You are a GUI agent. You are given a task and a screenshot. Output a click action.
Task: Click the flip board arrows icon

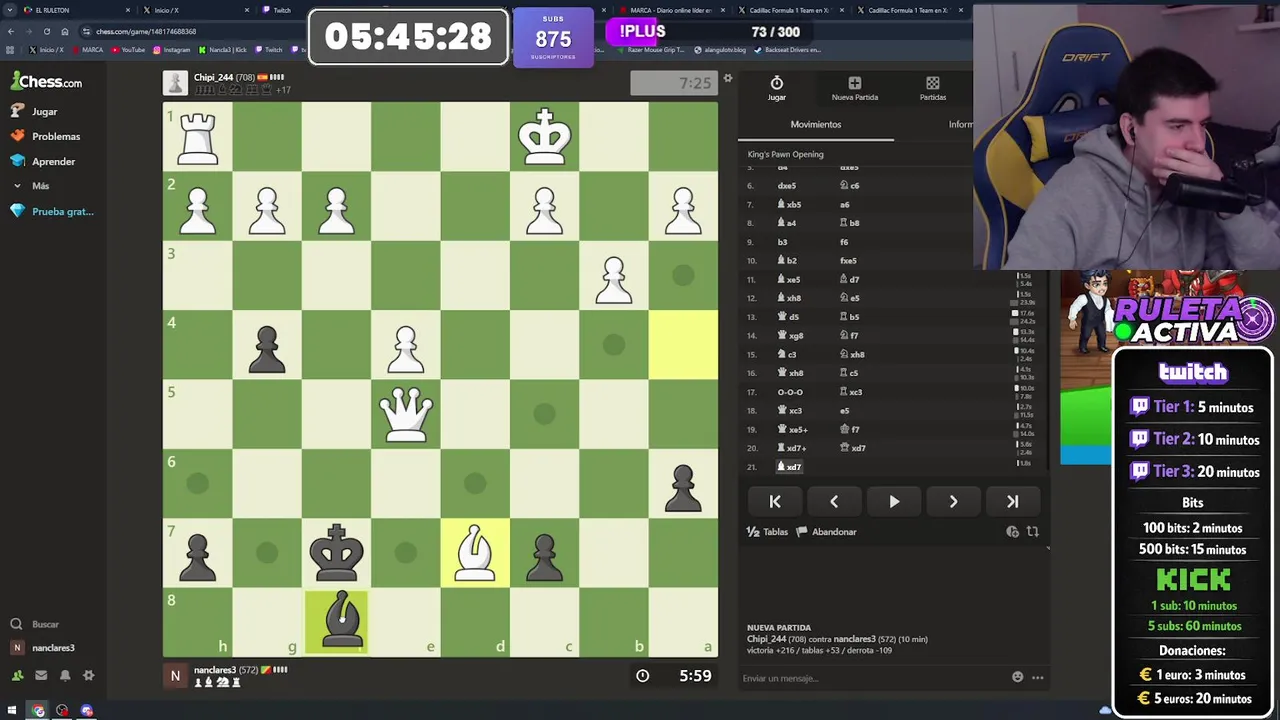tap(1033, 532)
